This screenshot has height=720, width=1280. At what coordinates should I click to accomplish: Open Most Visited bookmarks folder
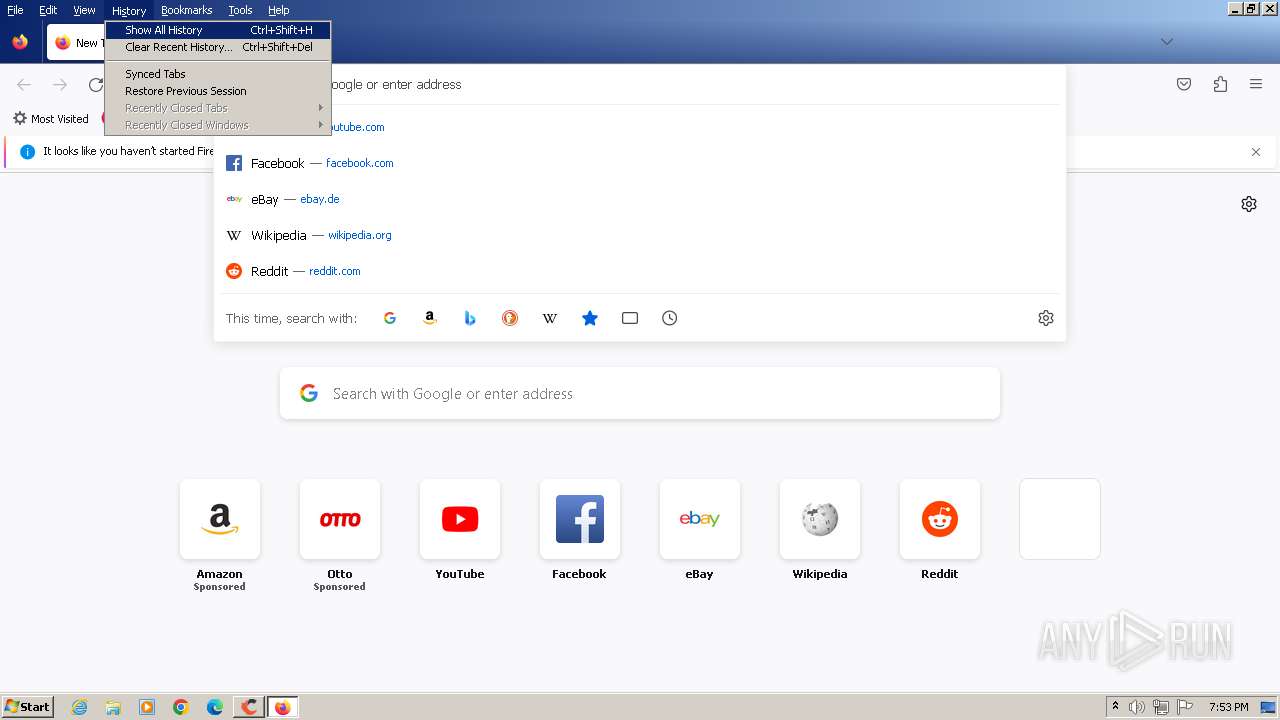tap(51, 119)
